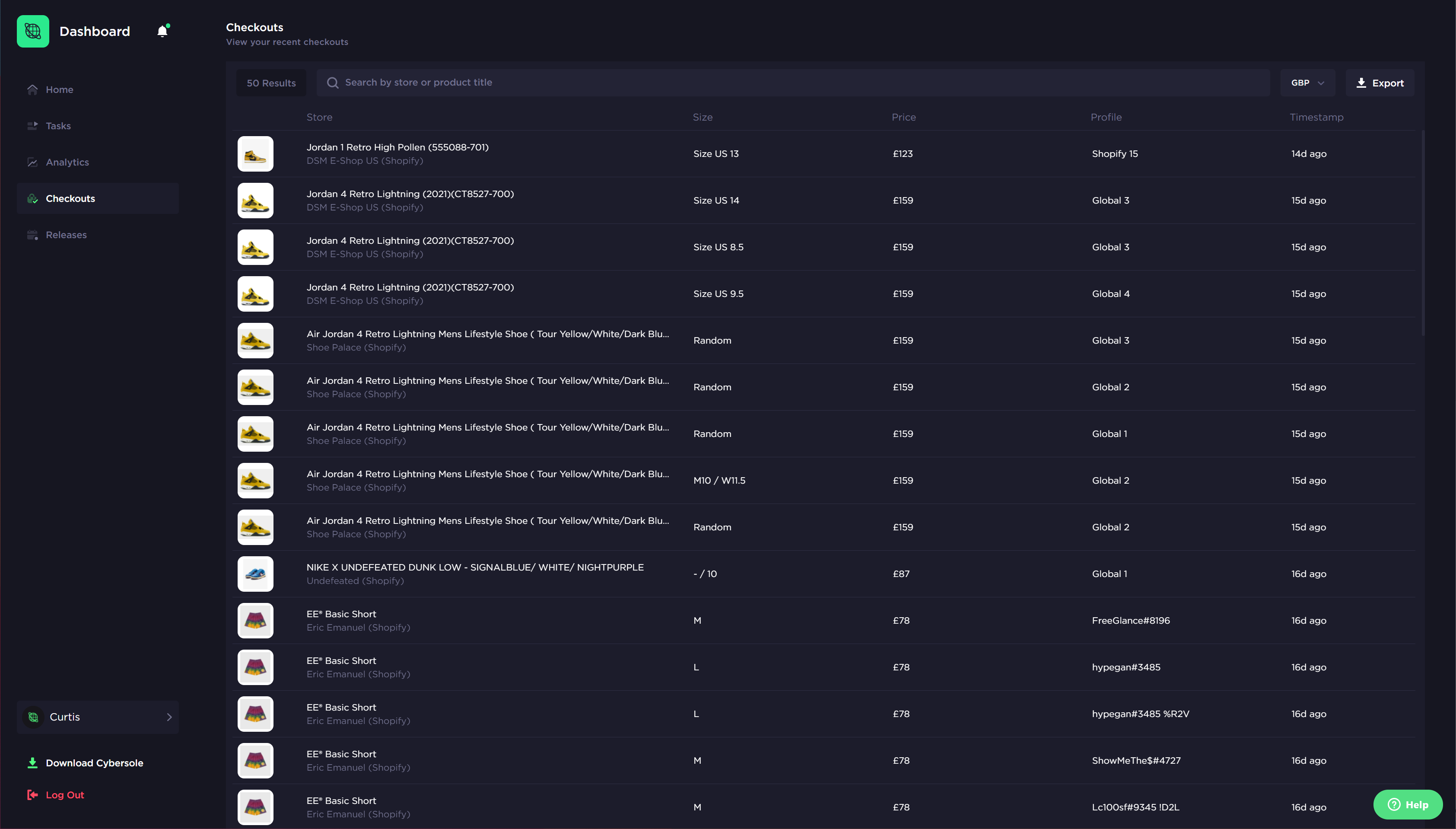Click - / 10 size cell
The image size is (1456, 829).
[705, 574]
